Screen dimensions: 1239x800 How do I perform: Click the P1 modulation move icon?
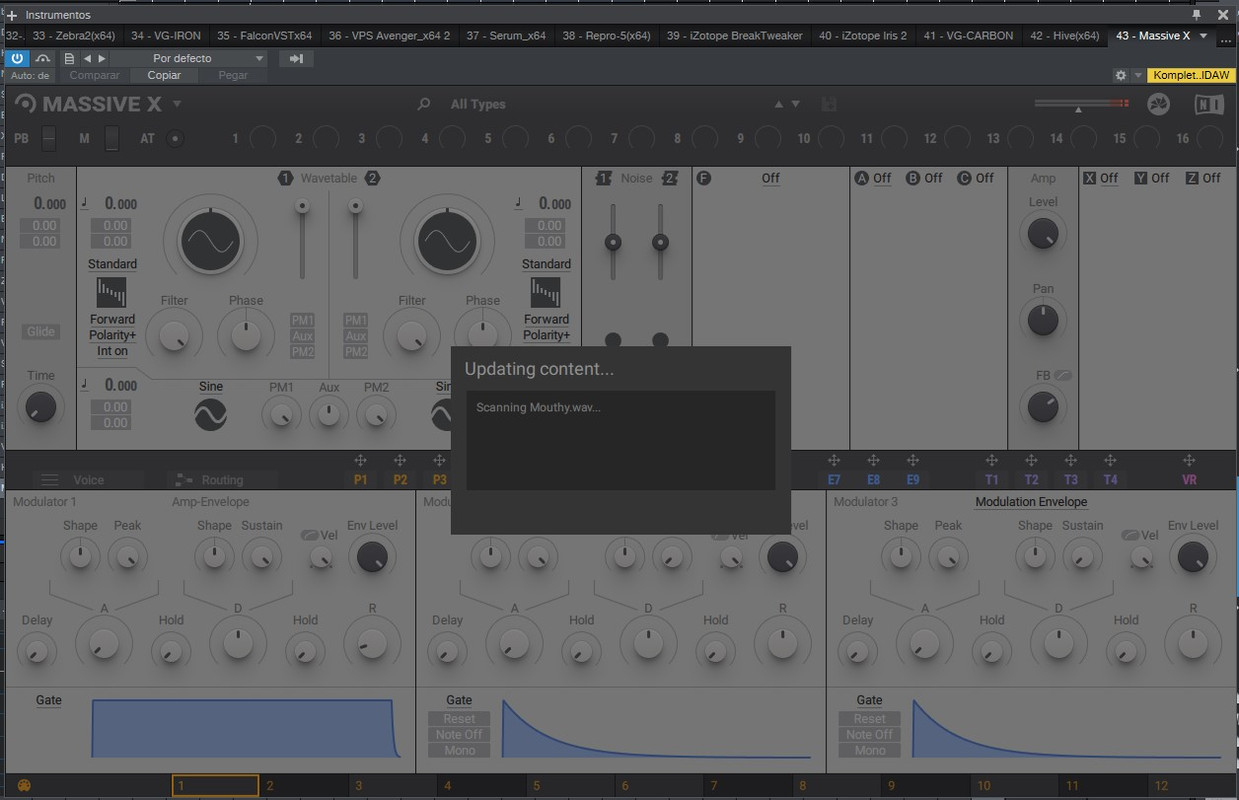click(x=361, y=460)
